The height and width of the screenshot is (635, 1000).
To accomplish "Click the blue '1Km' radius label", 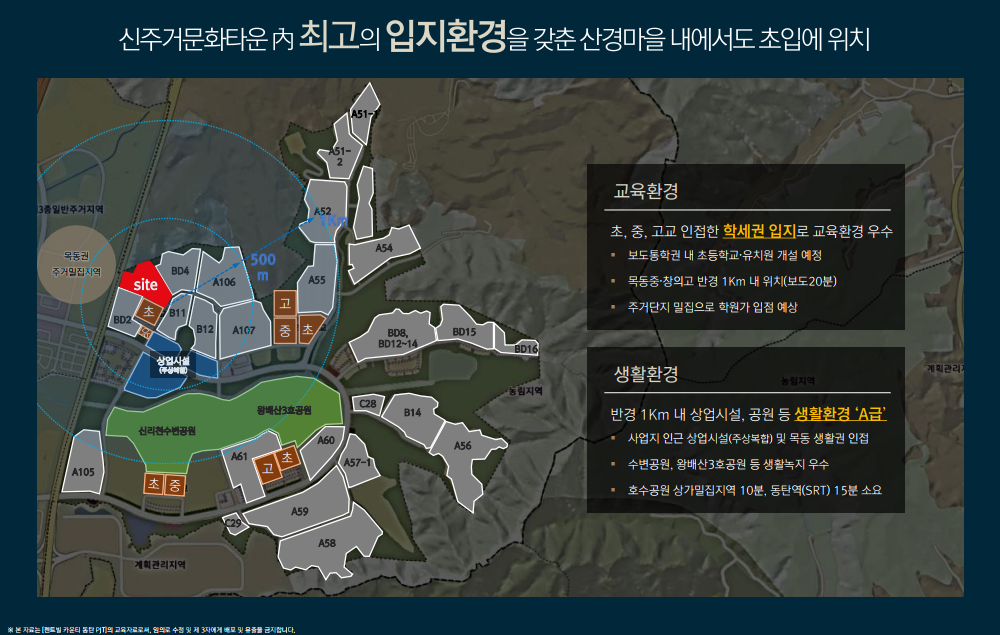I will point(334,221).
